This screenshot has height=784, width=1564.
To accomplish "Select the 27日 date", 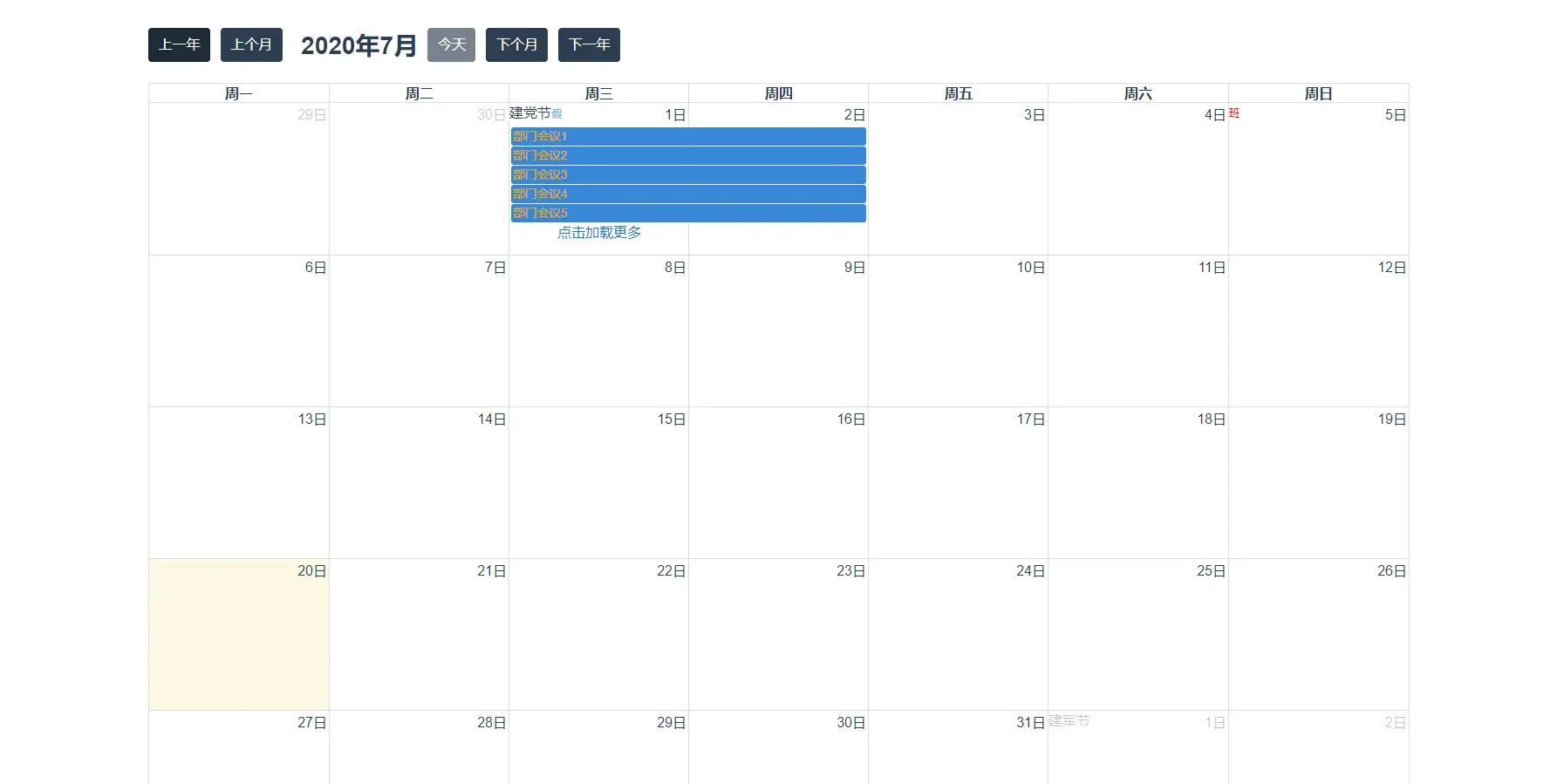I will (x=311, y=723).
